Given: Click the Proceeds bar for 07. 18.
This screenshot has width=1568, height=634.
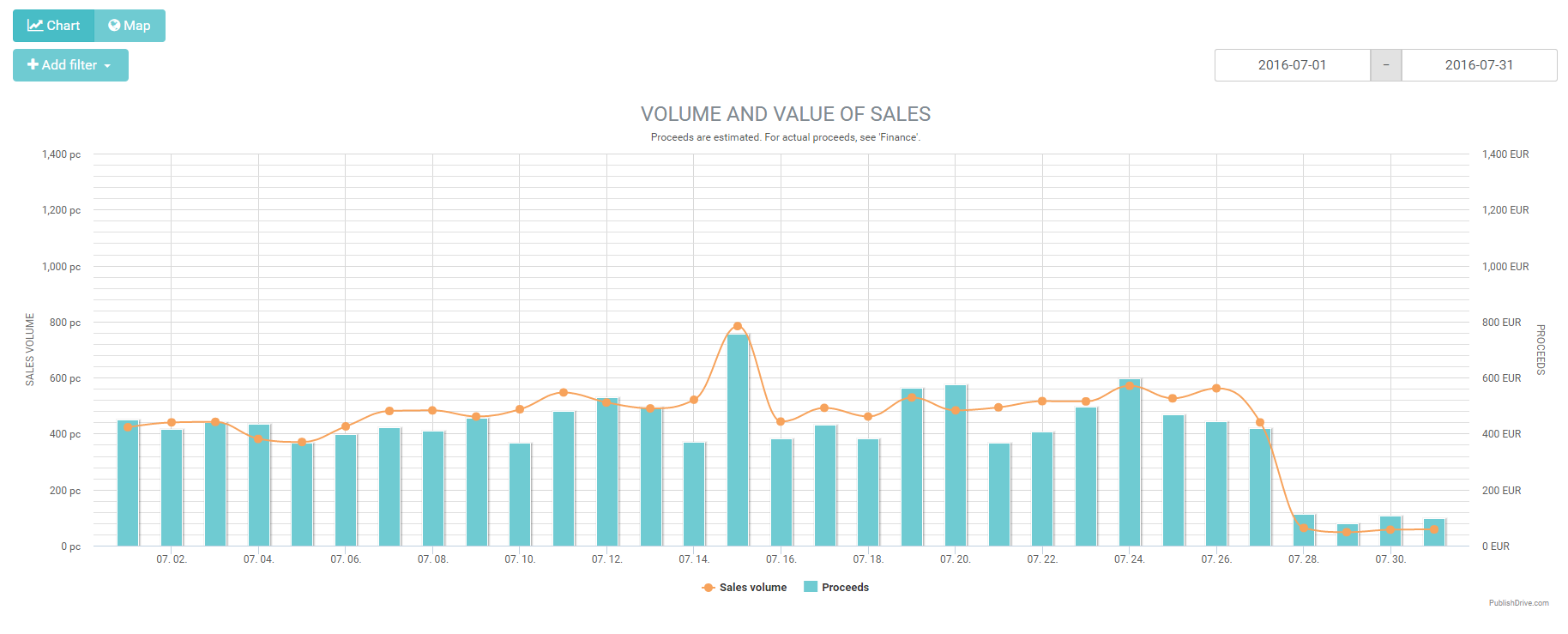Looking at the screenshot, I should click(x=868, y=492).
